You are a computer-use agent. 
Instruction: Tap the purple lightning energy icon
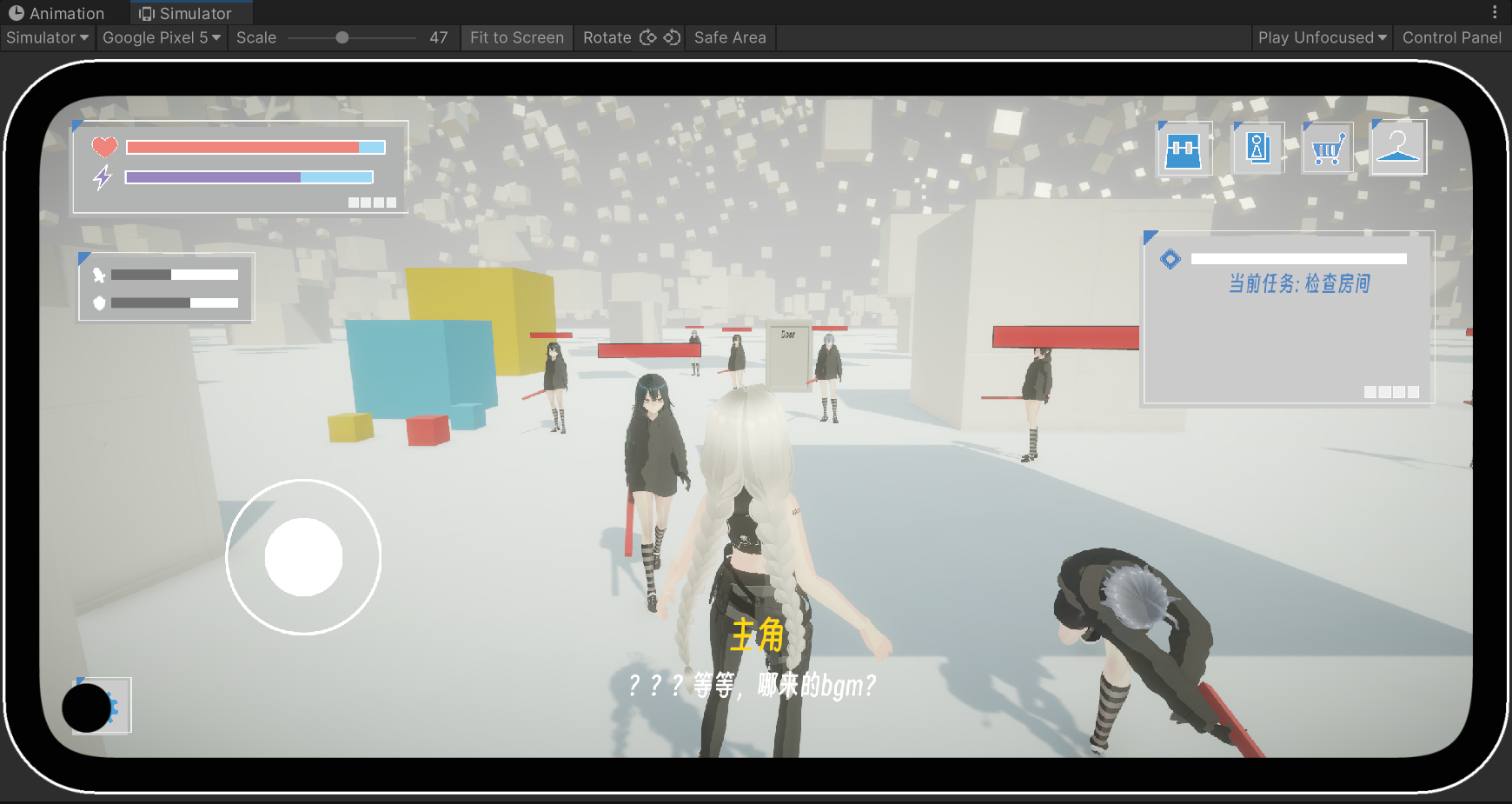(103, 177)
